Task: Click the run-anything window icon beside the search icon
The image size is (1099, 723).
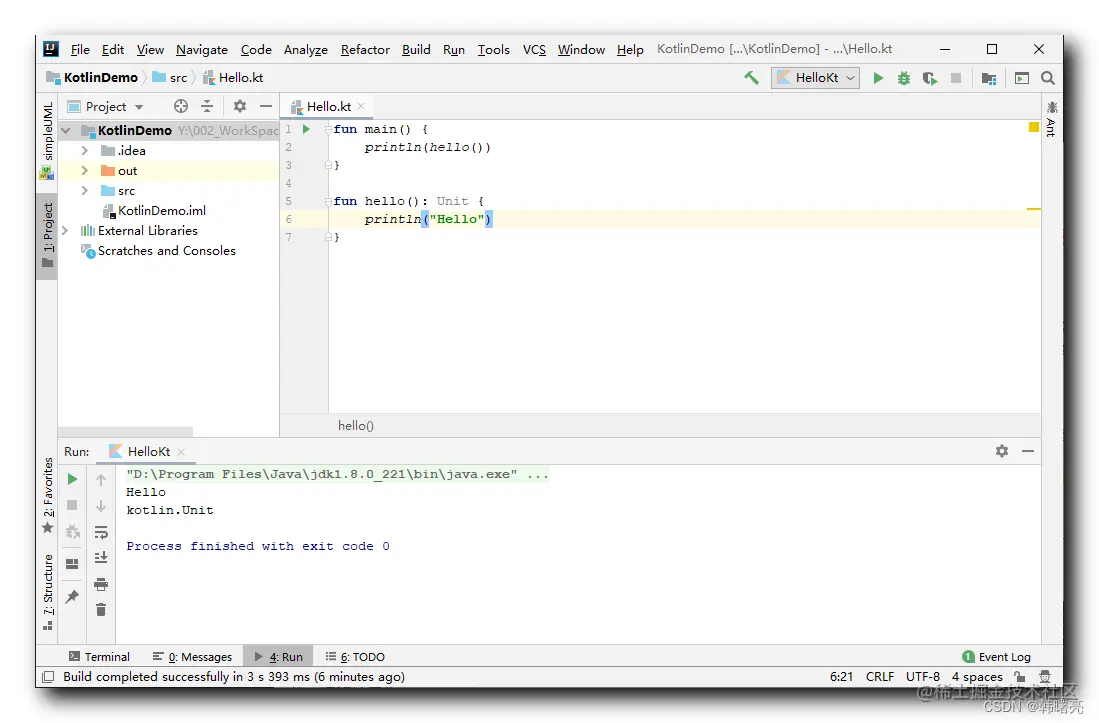Action: coord(1022,78)
